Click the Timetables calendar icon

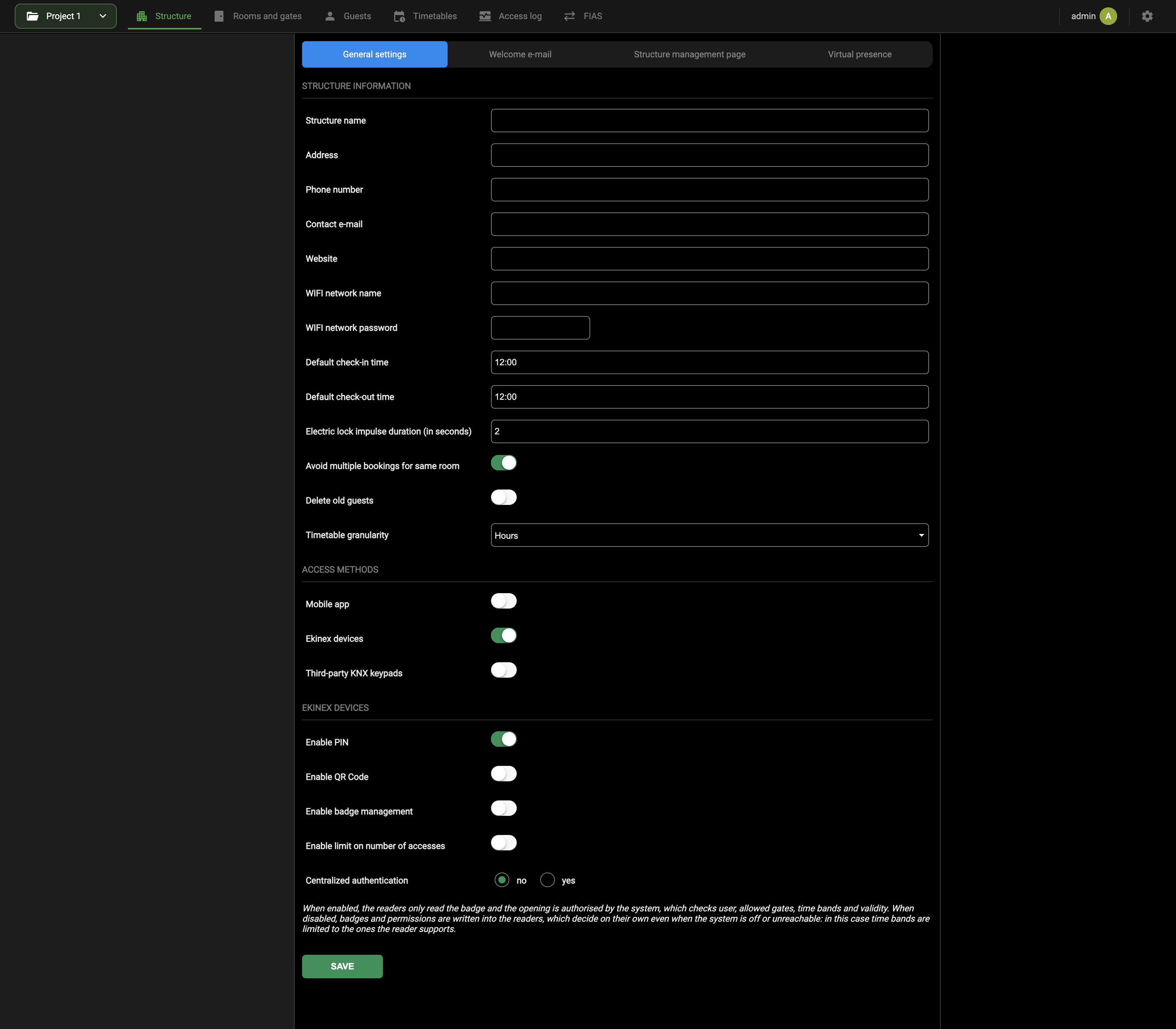[x=399, y=16]
